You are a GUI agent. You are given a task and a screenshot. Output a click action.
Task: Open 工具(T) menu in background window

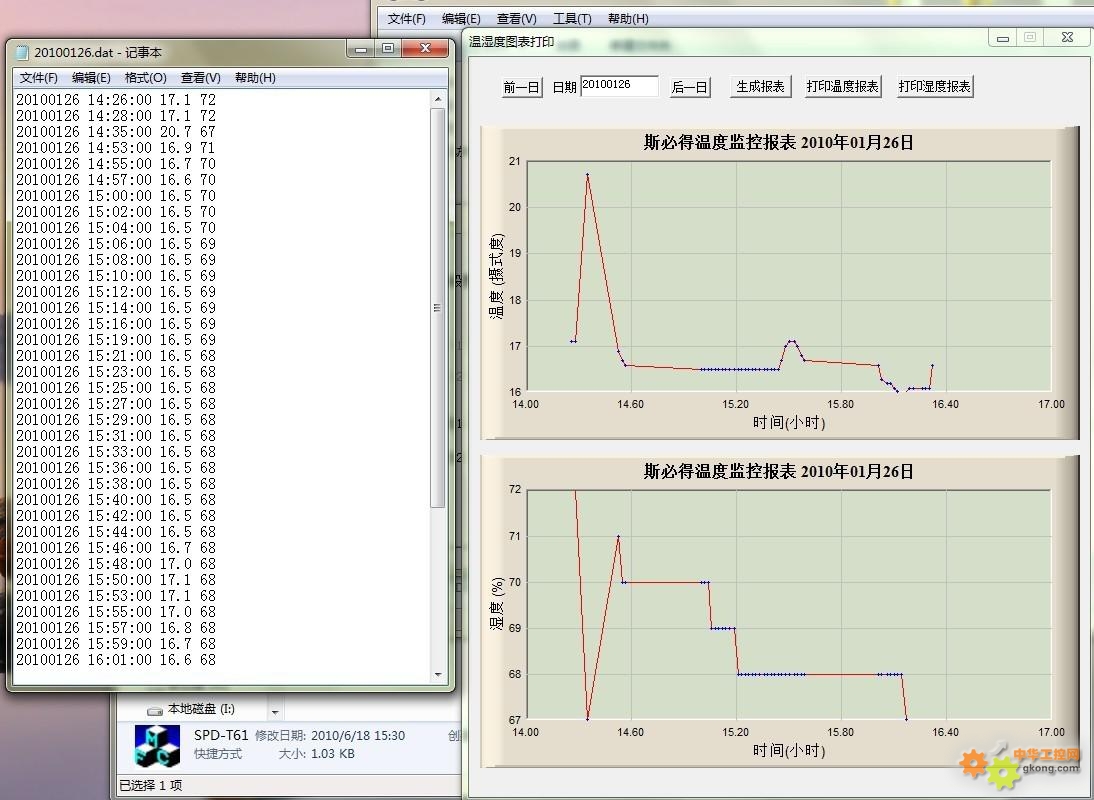571,19
